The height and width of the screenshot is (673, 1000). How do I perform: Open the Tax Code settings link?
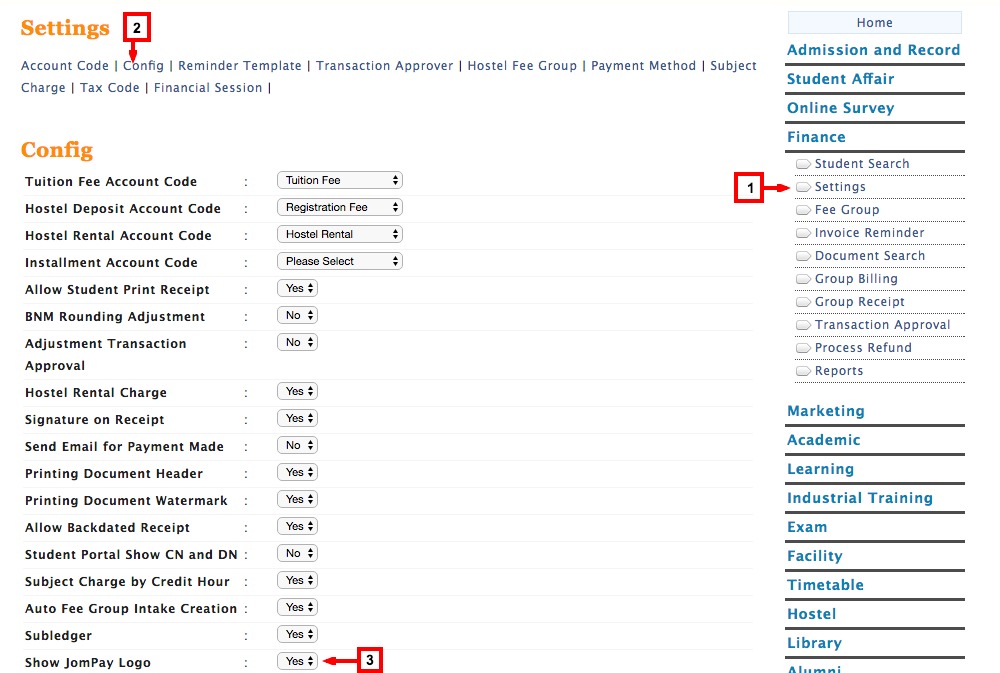pyautogui.click(x=109, y=87)
